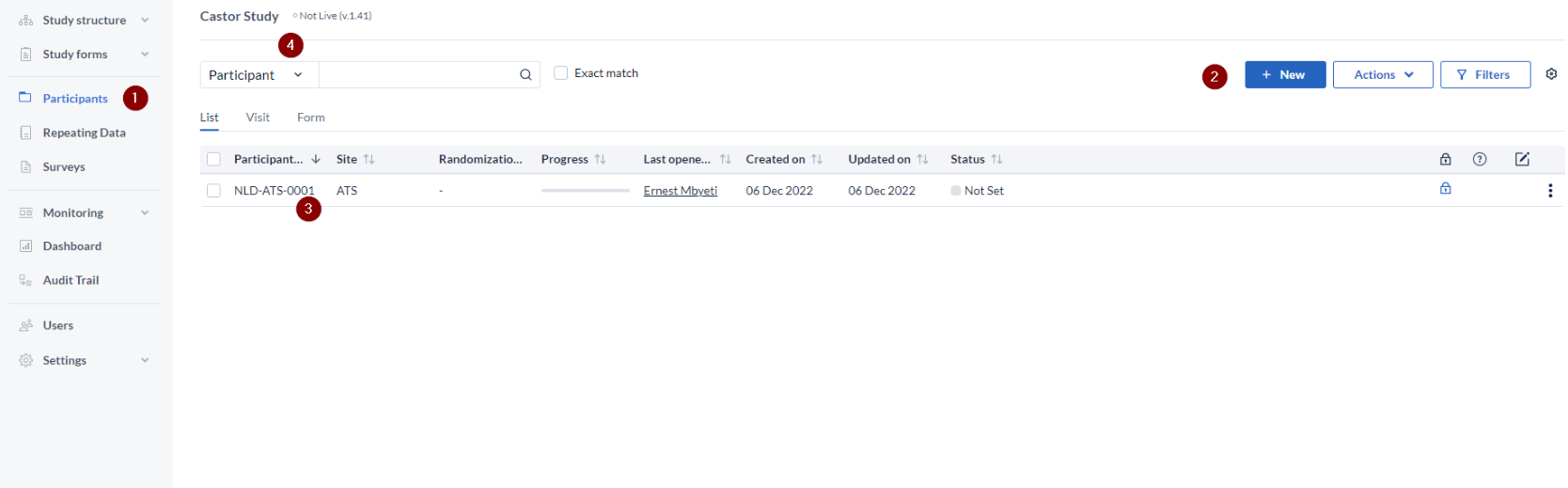The image size is (1568, 488).
Task: Enable the Exact match checkbox
Action: click(561, 73)
